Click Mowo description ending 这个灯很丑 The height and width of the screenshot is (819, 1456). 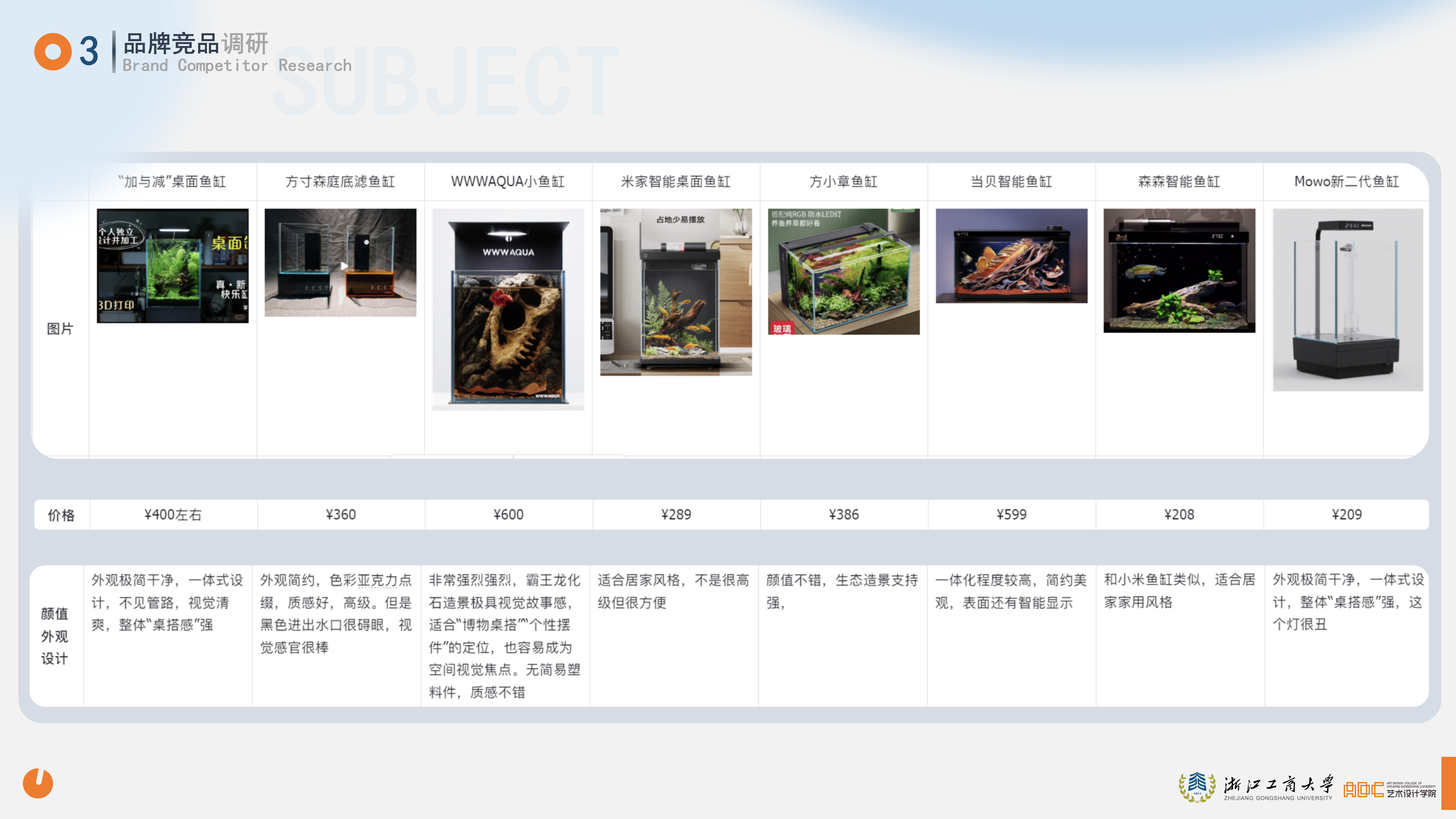click(1348, 602)
